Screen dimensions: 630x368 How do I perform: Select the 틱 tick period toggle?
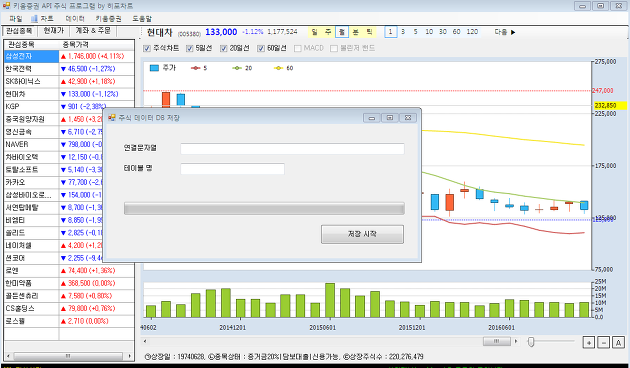pos(369,32)
